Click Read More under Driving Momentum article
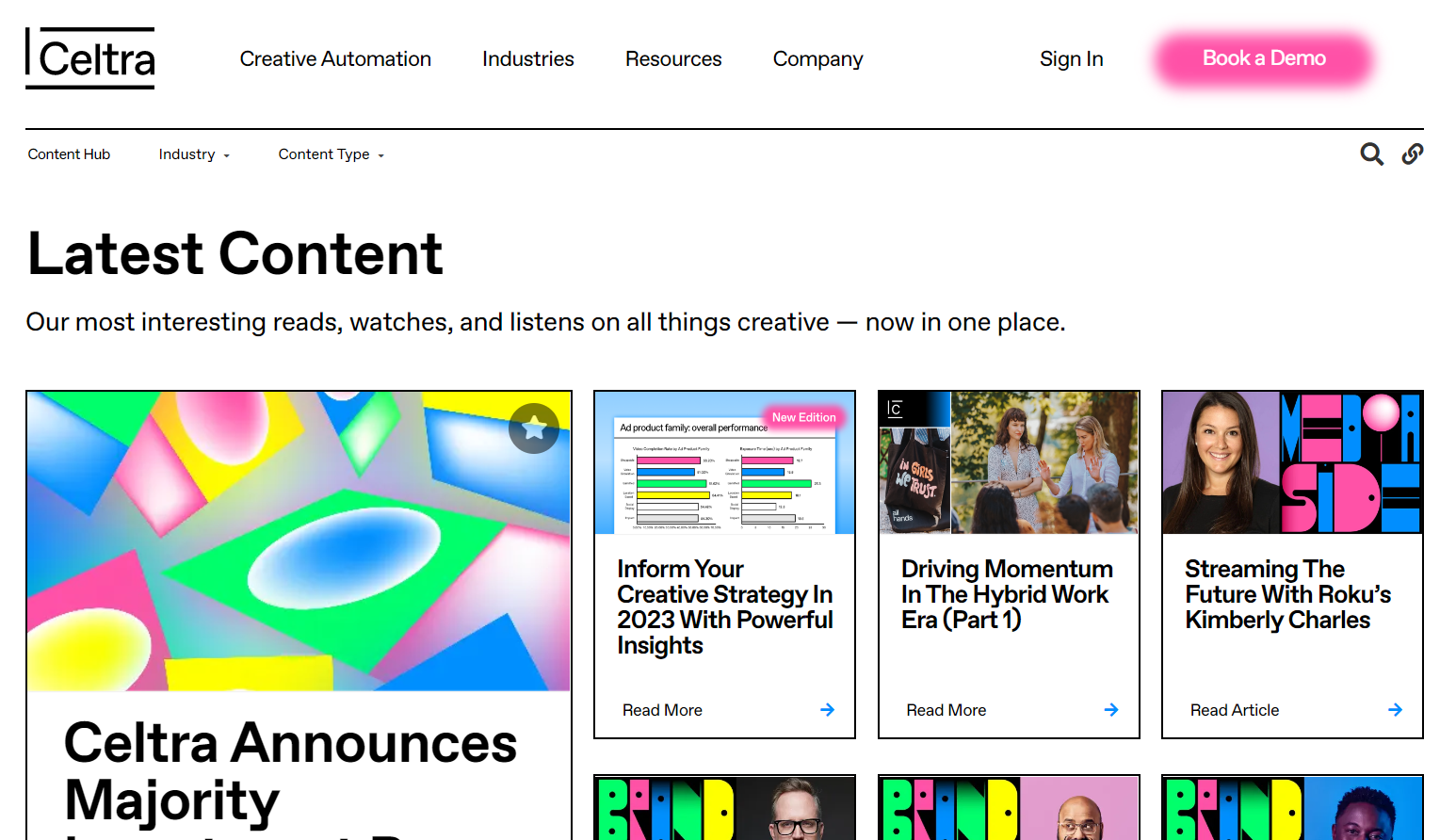This screenshot has height=840, width=1456. click(946, 710)
